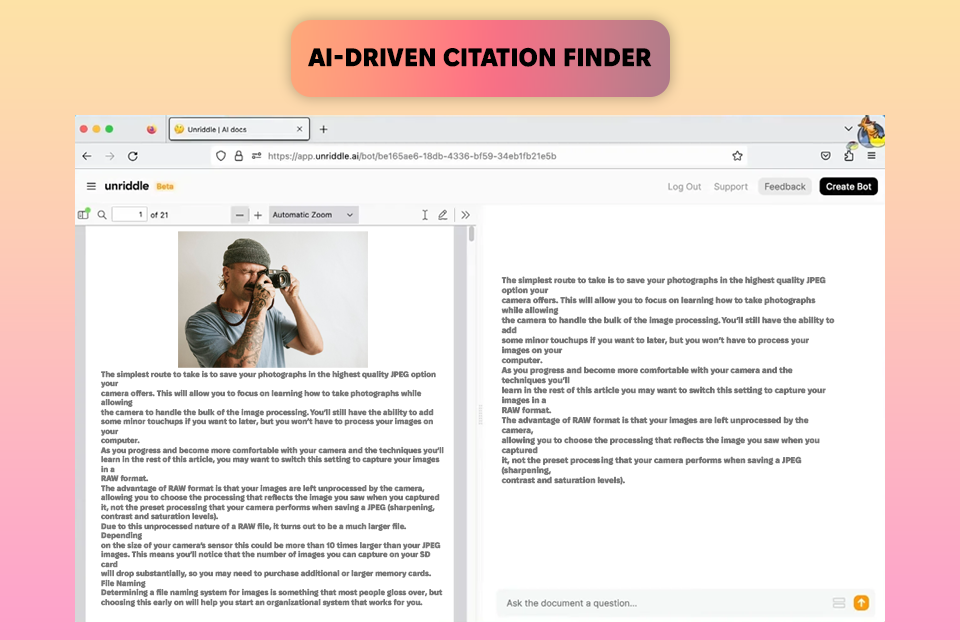Select the draw annotation pen tool
Viewport: 960px width, 640px height.
coord(443,215)
